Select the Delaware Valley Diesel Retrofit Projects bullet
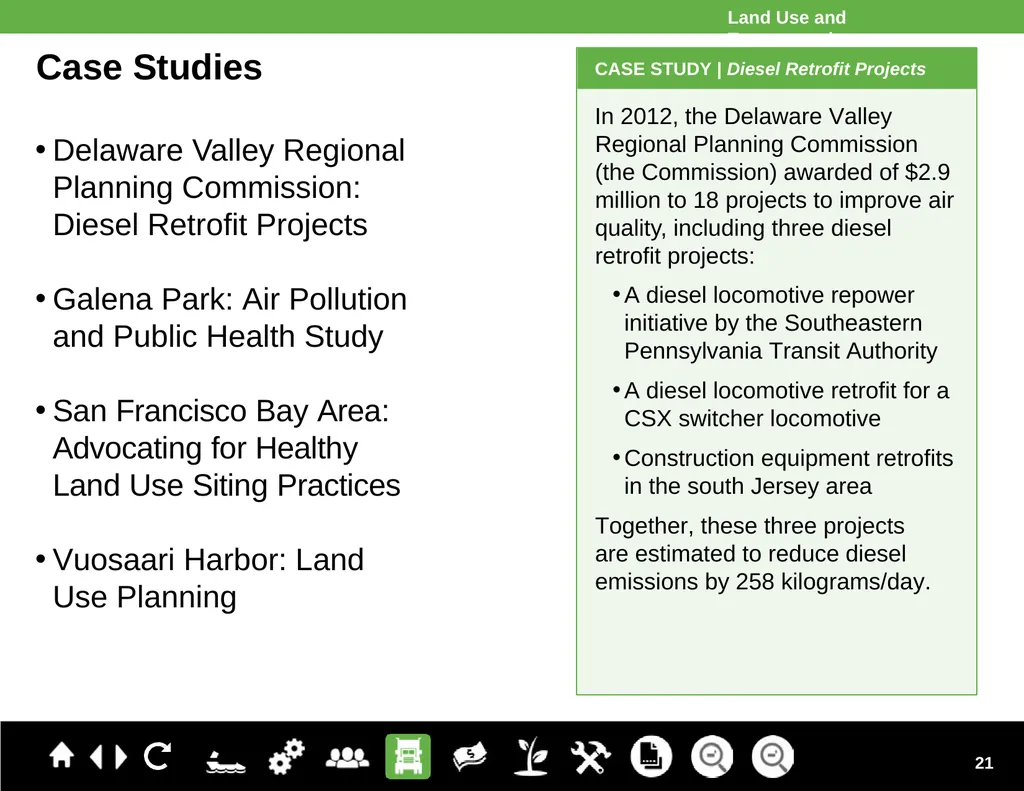The width and height of the screenshot is (1024, 791). click(221, 187)
